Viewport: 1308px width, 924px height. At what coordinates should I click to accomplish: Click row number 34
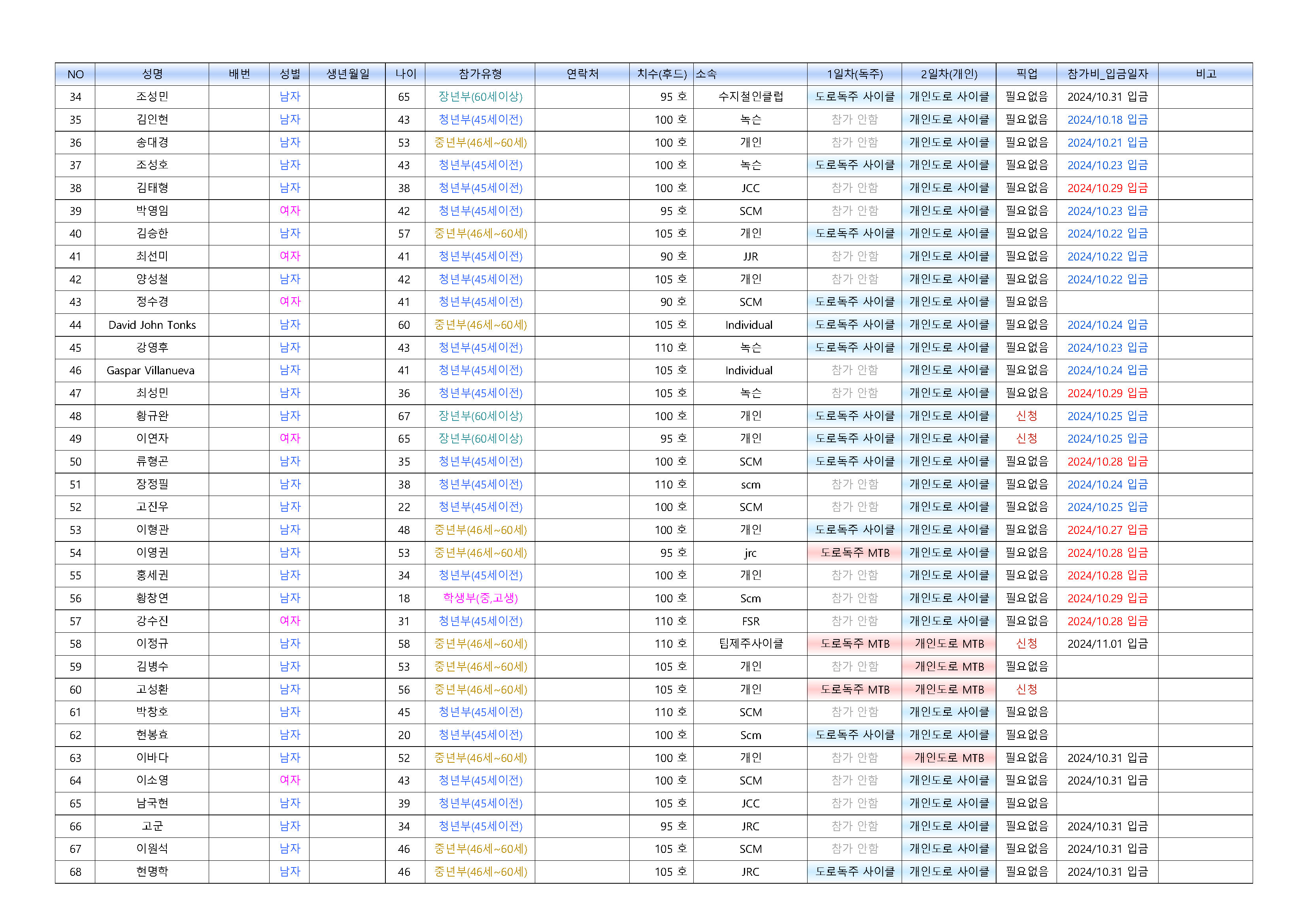coord(75,97)
